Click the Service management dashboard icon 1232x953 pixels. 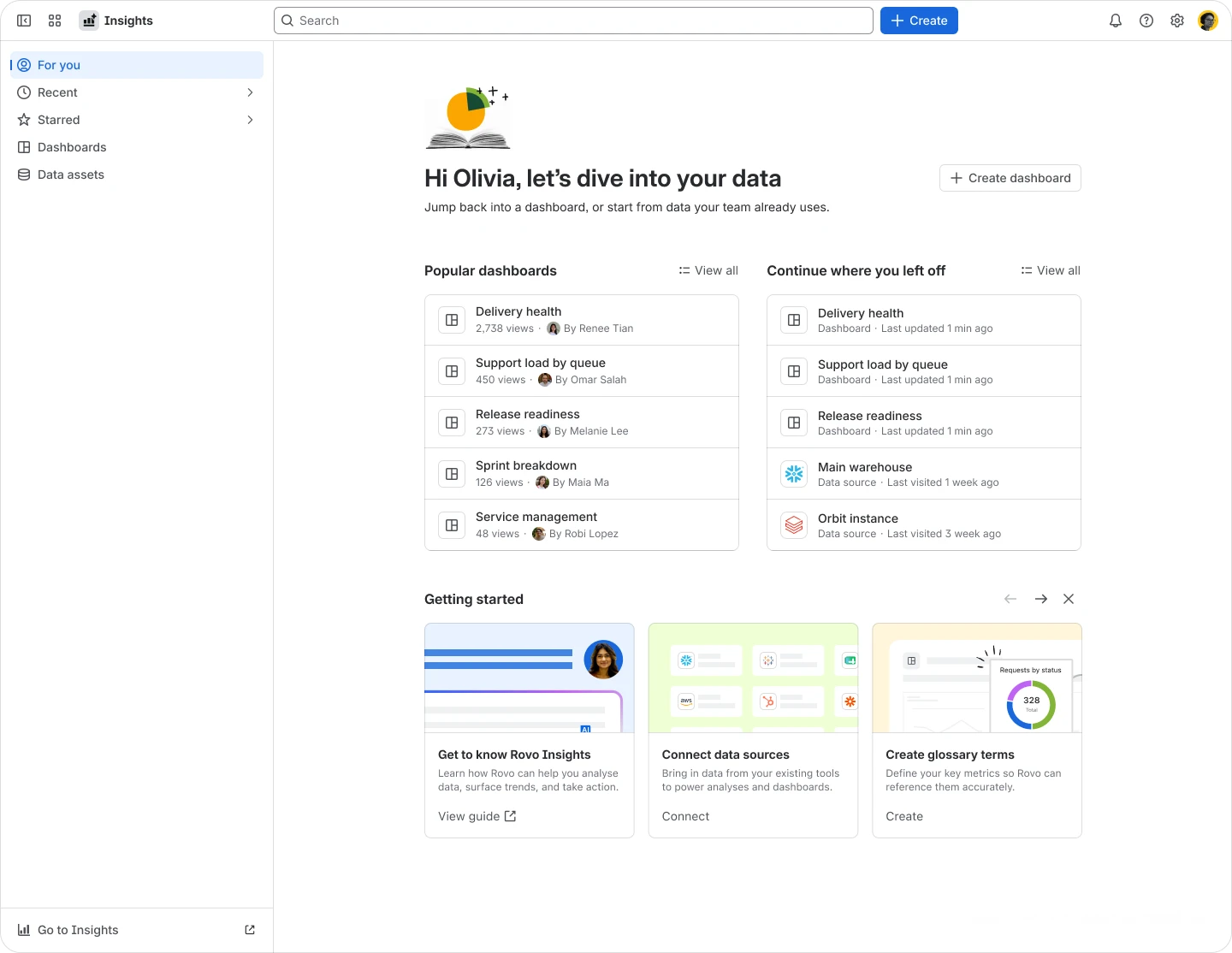[x=452, y=525]
